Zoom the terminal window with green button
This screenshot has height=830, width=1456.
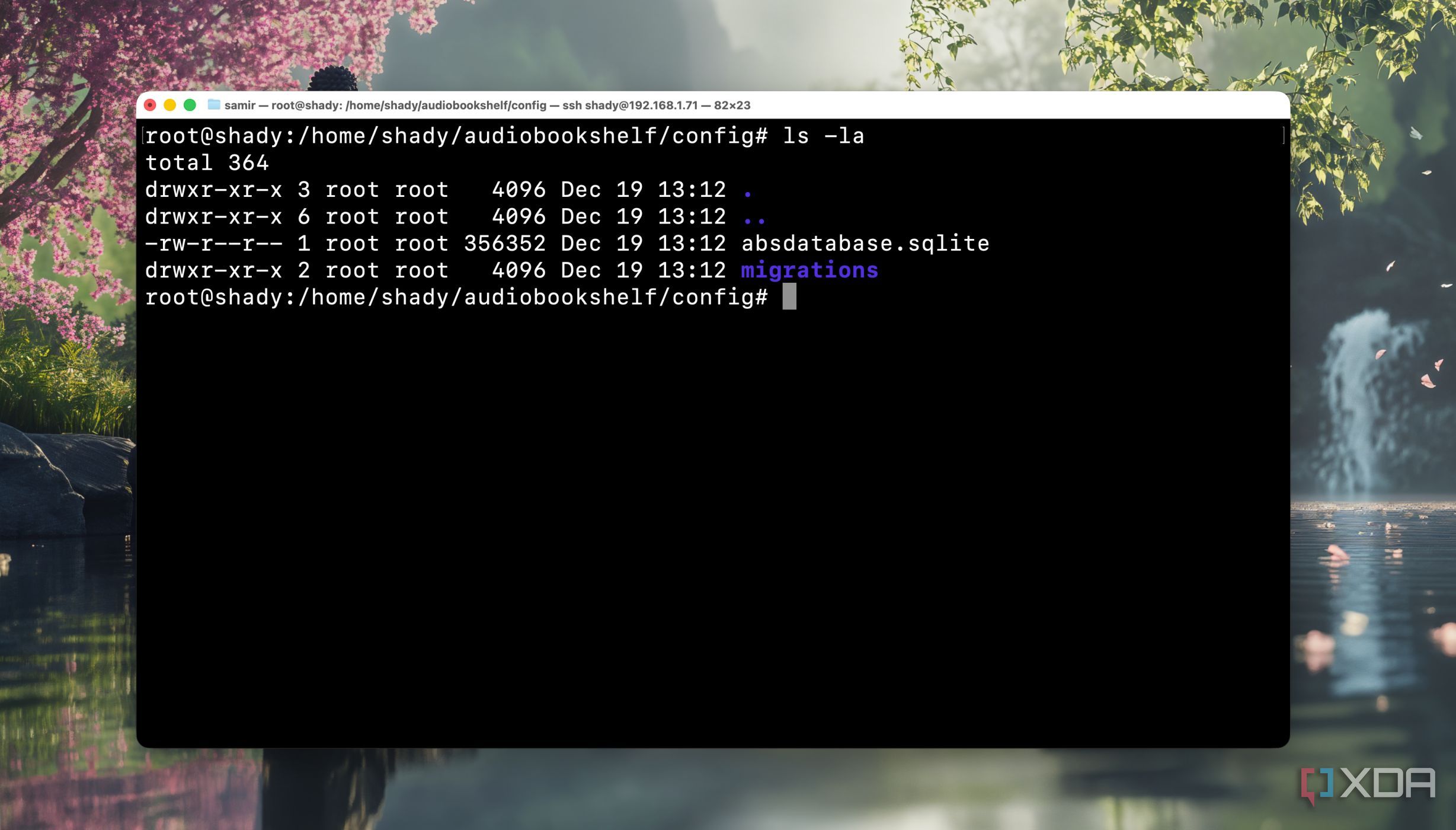click(x=190, y=105)
